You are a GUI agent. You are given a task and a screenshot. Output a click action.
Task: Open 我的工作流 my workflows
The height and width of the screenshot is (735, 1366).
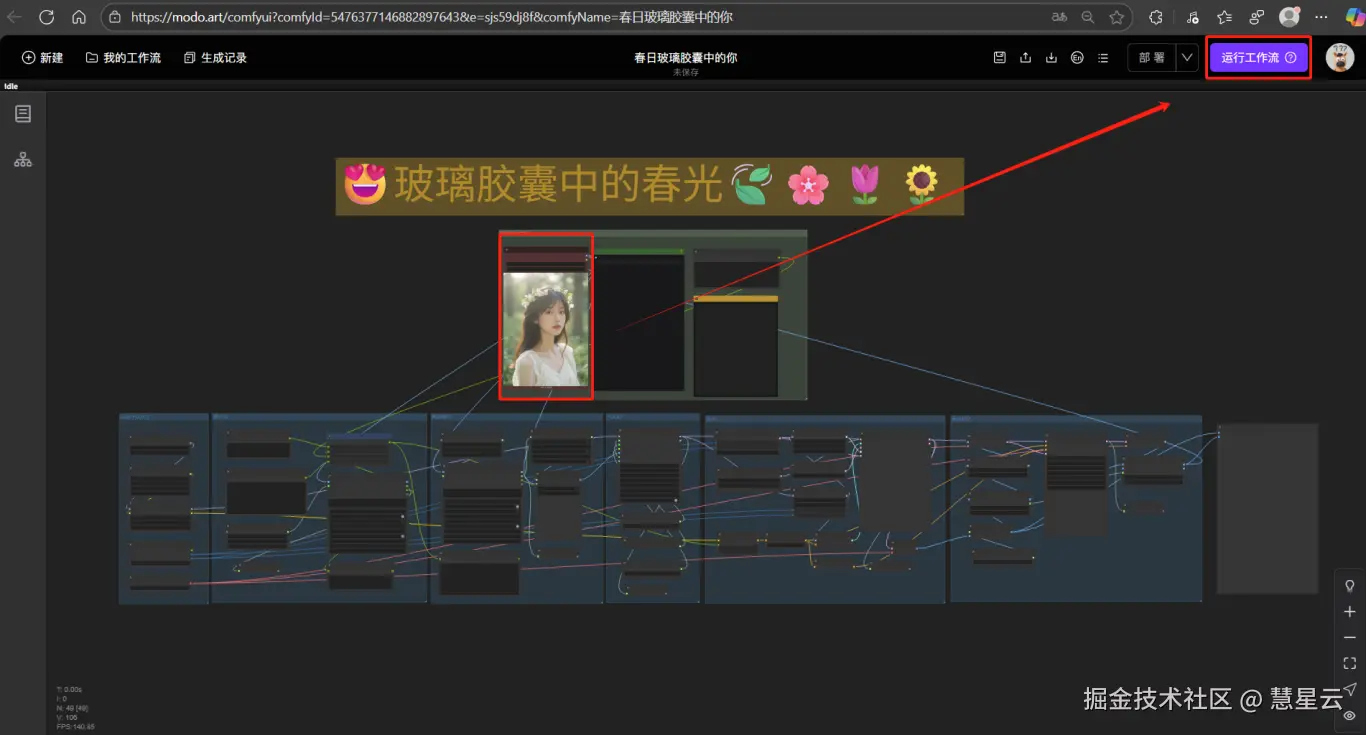point(123,58)
